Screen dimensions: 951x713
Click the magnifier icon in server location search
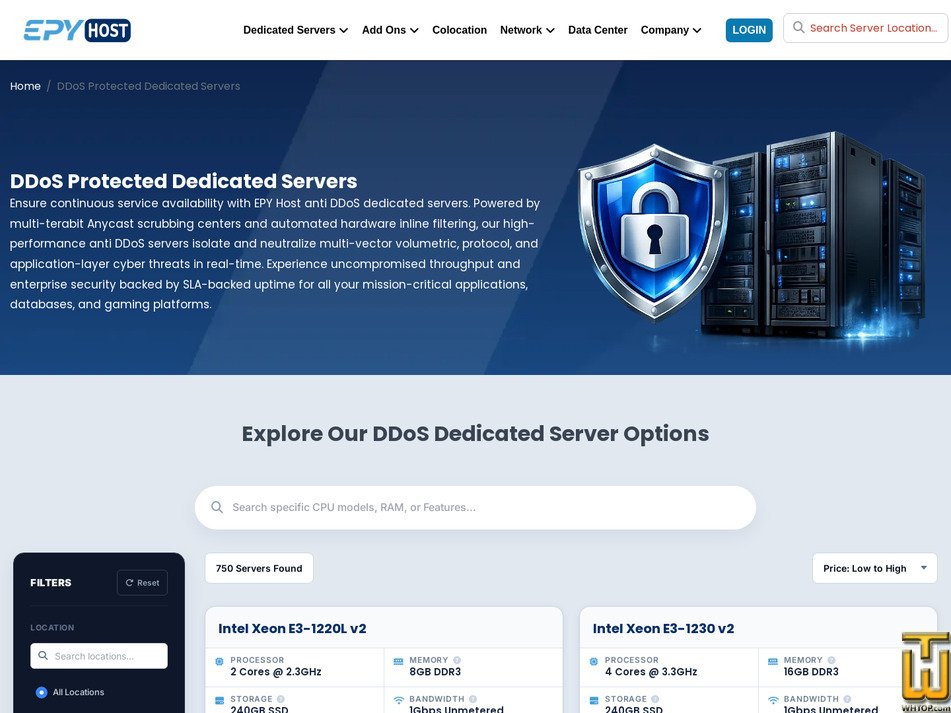pyautogui.click(x=799, y=28)
